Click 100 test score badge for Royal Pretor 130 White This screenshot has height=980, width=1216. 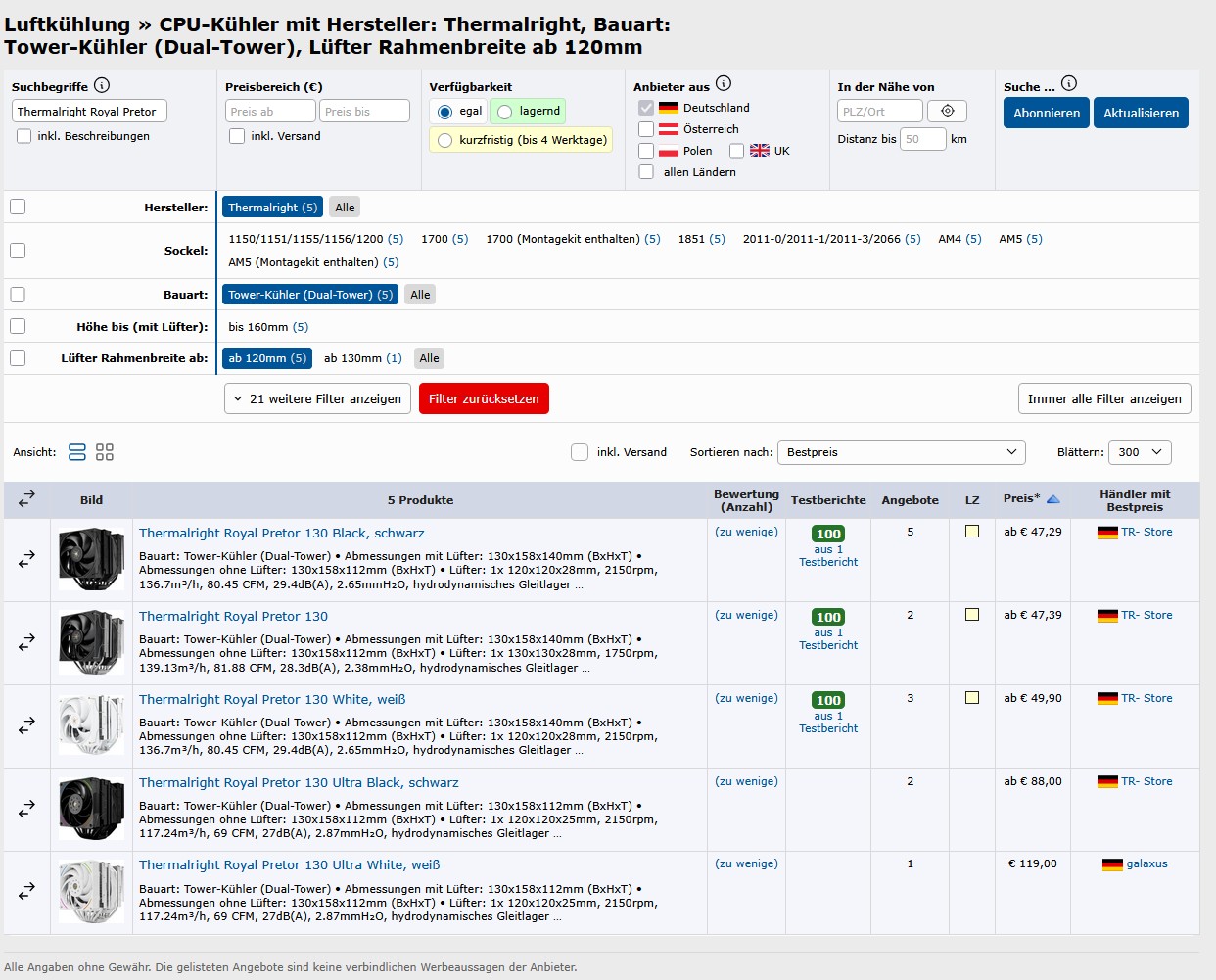click(828, 700)
